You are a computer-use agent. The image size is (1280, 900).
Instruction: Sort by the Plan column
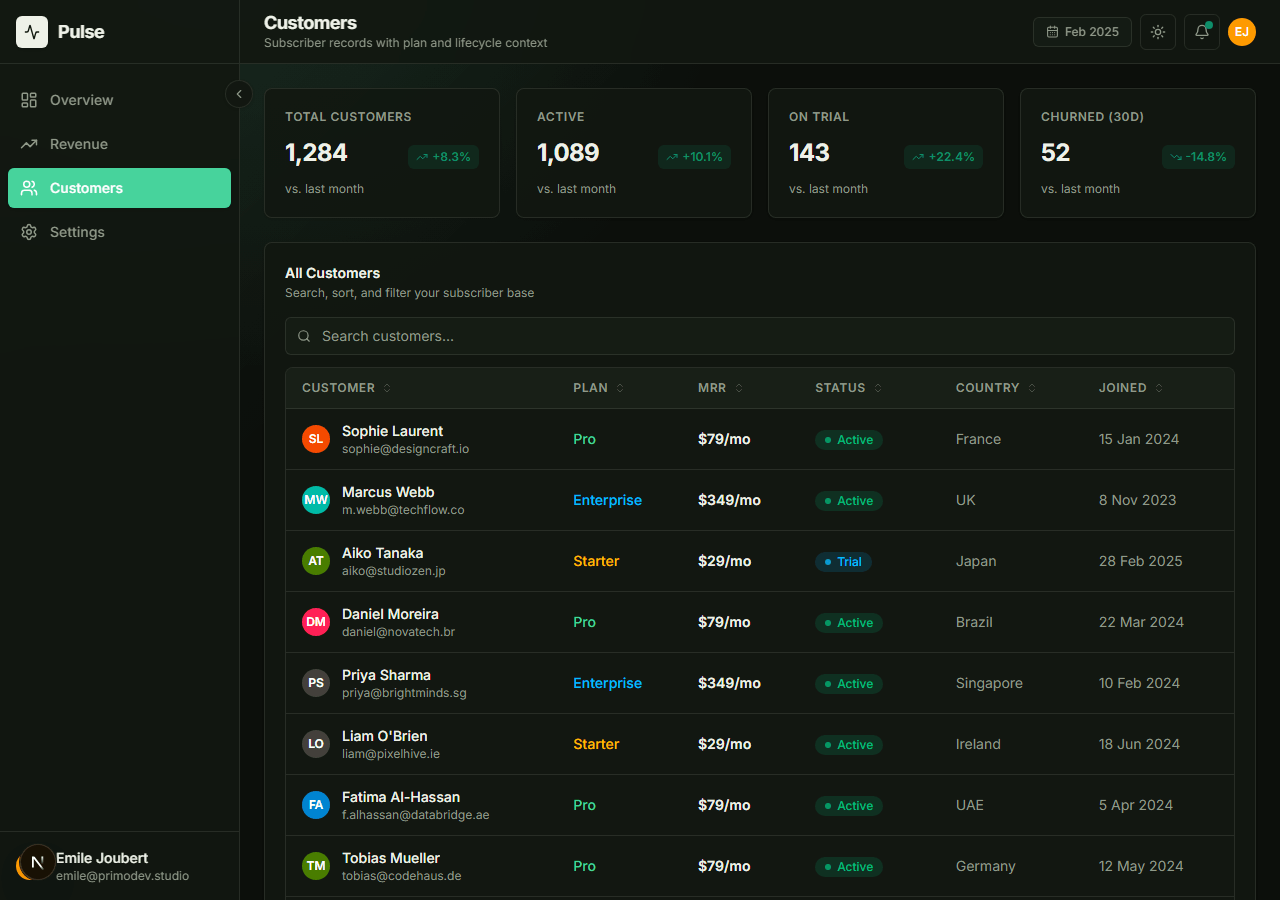click(x=598, y=388)
